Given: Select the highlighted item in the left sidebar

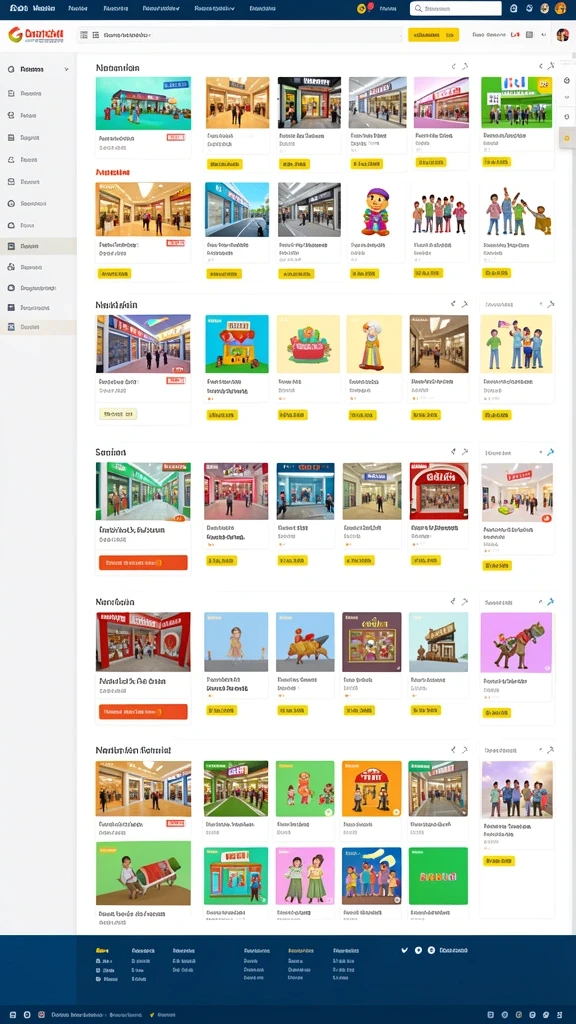Looking at the screenshot, I should tap(38, 246).
